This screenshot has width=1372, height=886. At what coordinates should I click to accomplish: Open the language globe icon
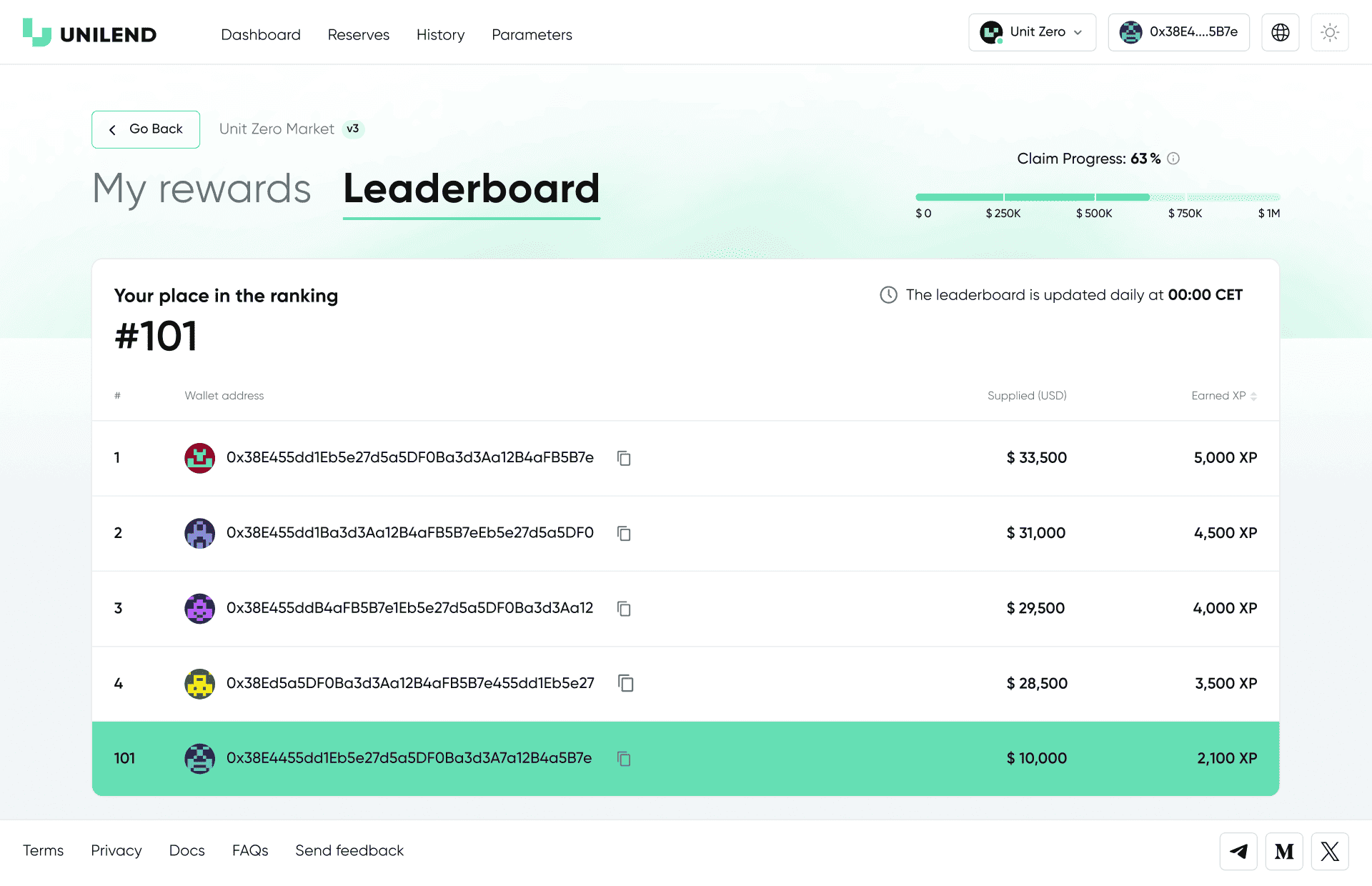[x=1280, y=32]
